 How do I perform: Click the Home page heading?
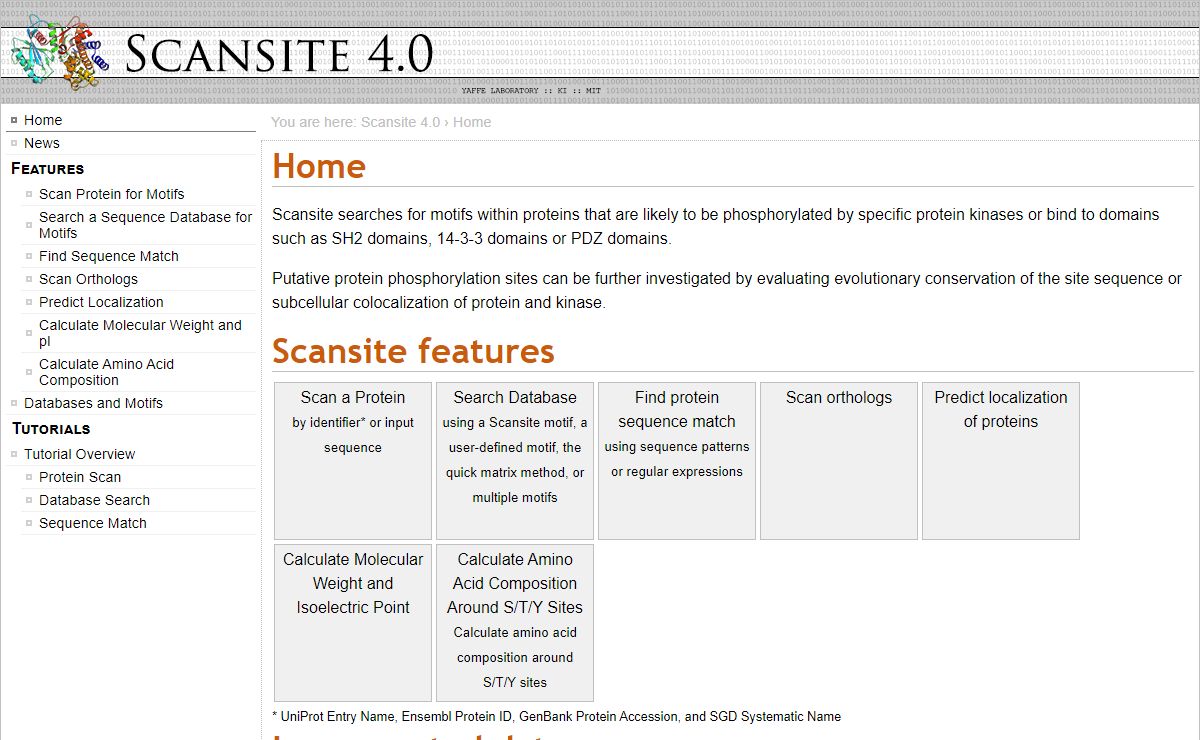(319, 166)
